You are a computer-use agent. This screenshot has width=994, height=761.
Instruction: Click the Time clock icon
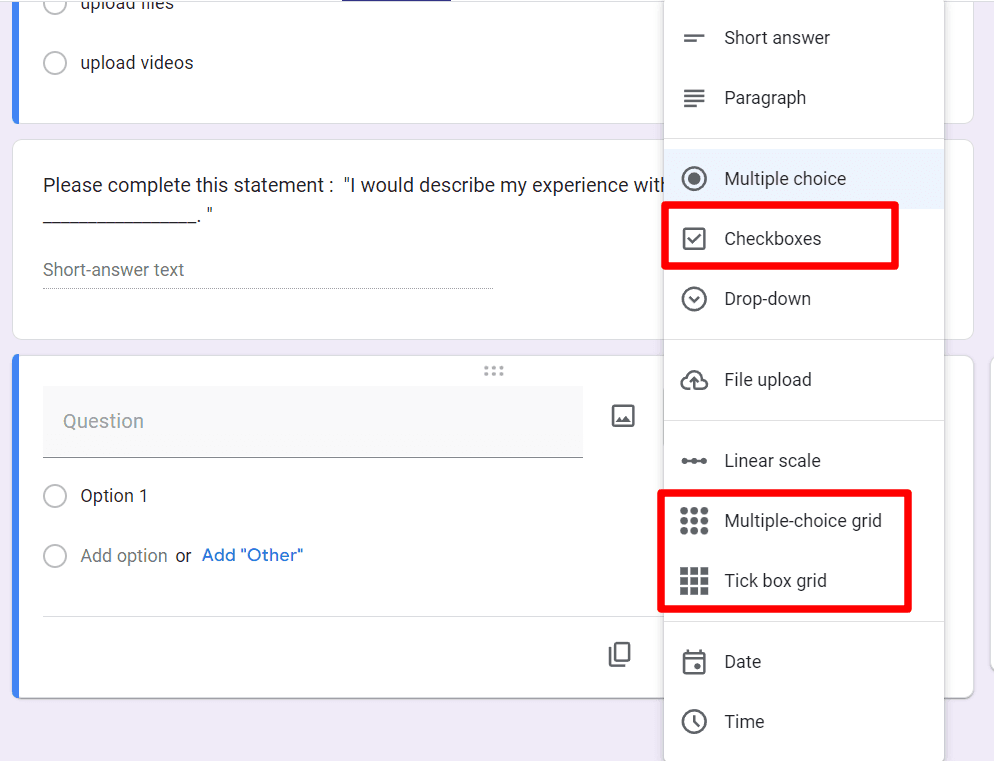694,722
